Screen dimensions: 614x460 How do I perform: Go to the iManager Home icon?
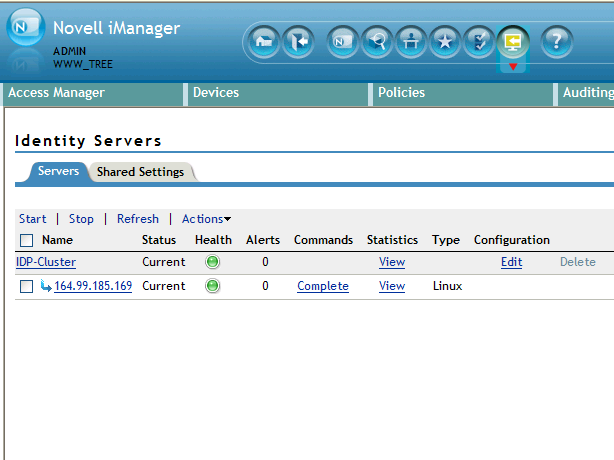click(264, 41)
